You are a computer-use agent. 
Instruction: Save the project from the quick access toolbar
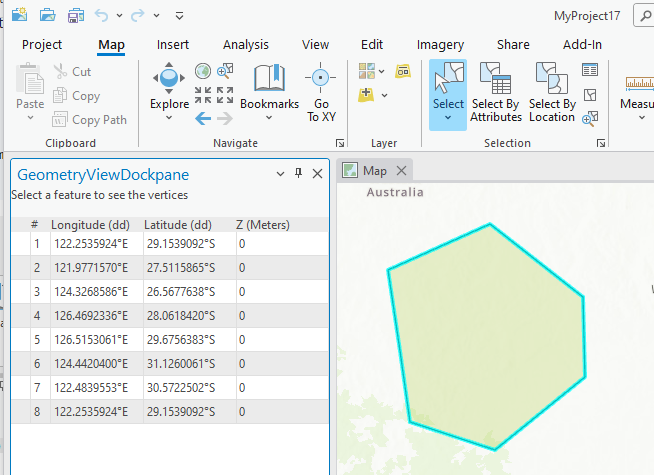[x=75, y=15]
